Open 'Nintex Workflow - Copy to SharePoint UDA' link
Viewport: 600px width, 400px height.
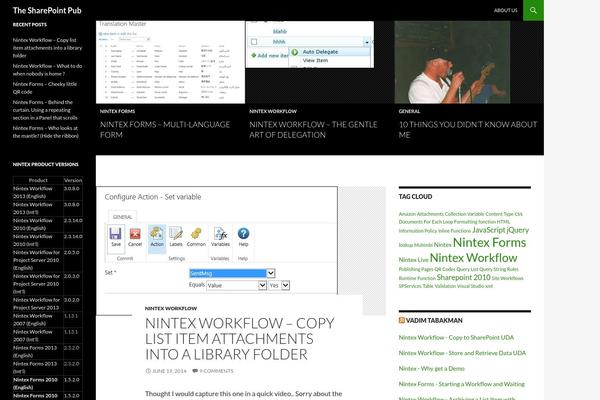pos(456,337)
